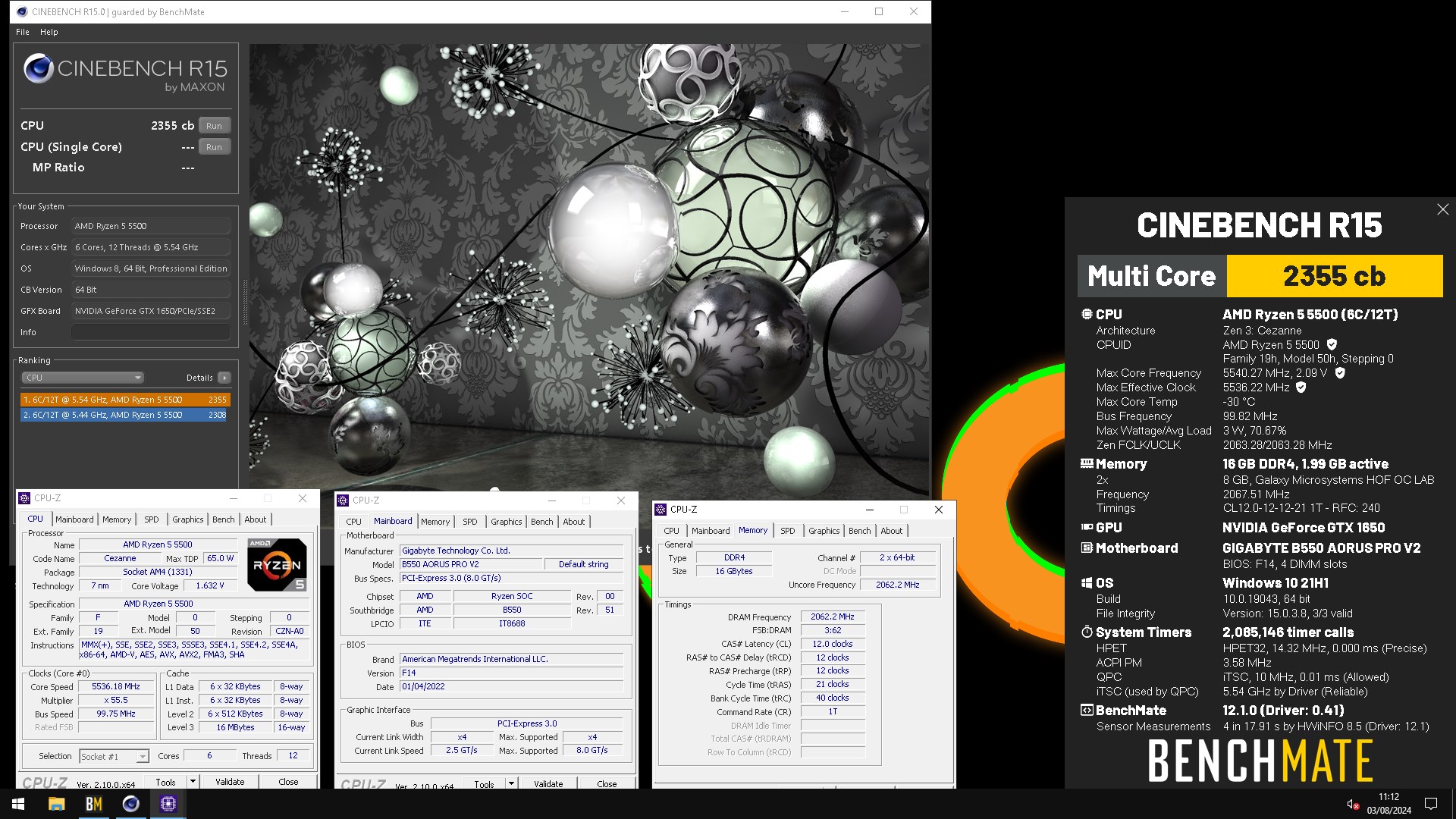This screenshot has width=1456, height=819.
Task: Open Mainboard tab in Memory CPU-Z window
Action: click(x=711, y=531)
